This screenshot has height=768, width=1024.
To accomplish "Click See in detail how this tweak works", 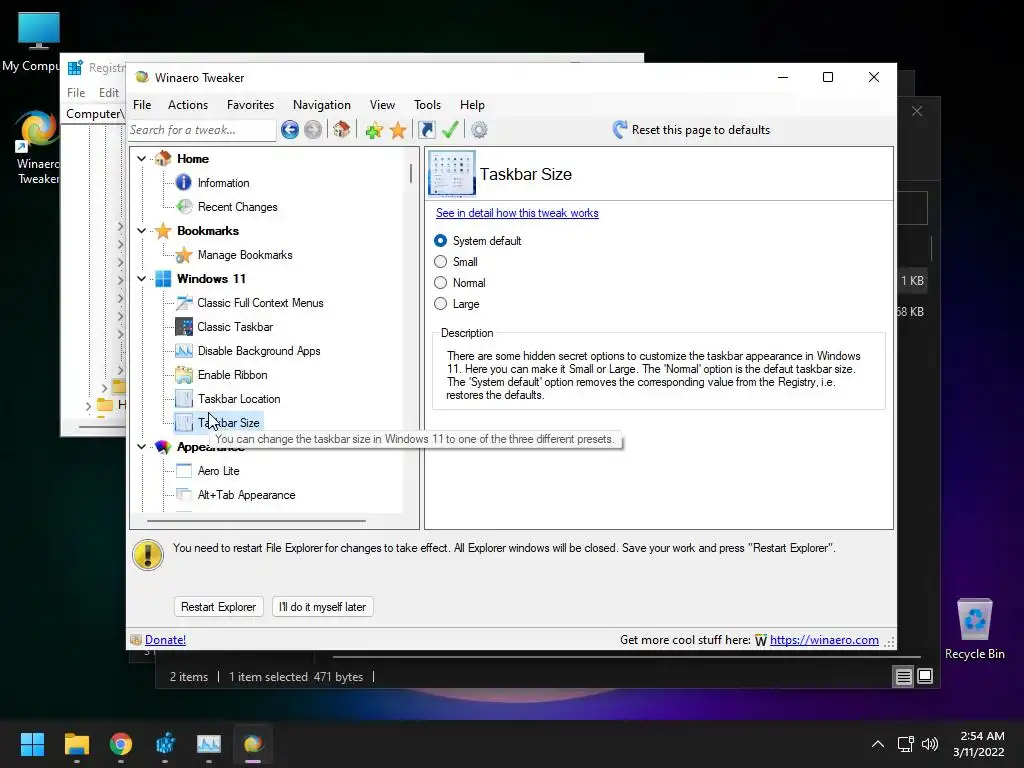I will point(517,213).
